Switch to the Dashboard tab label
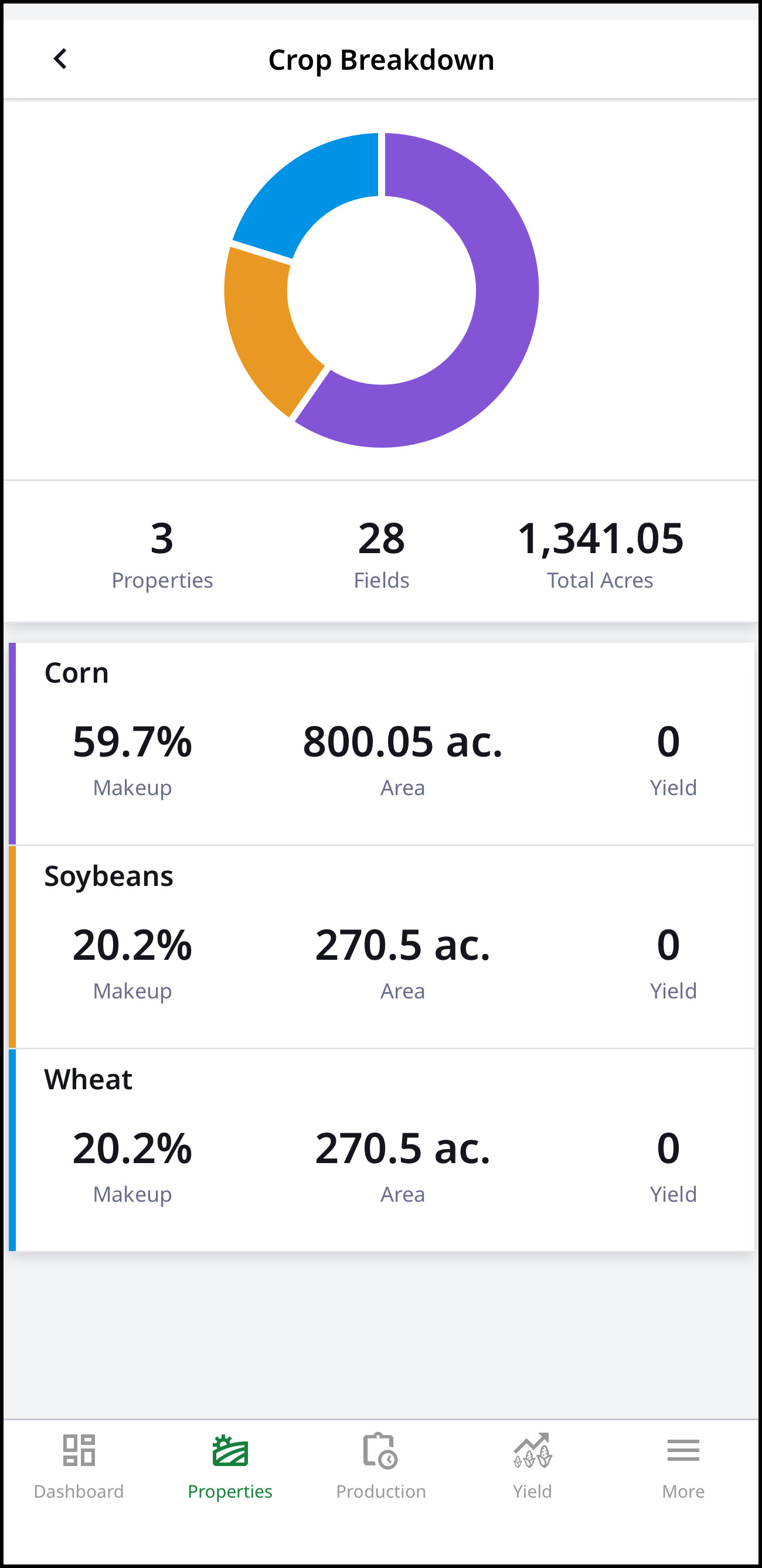Image resolution: width=762 pixels, height=1568 pixels. 79,1491
